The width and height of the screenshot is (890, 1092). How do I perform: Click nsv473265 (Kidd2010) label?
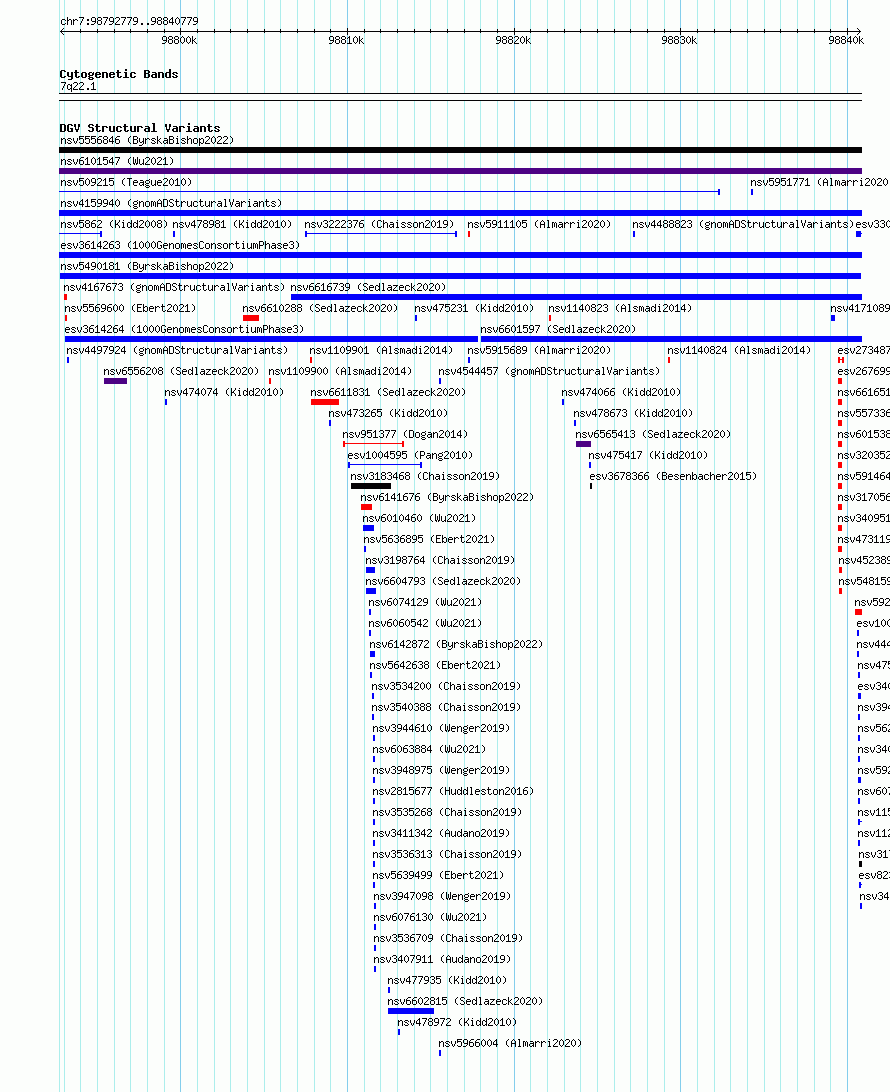(388, 413)
